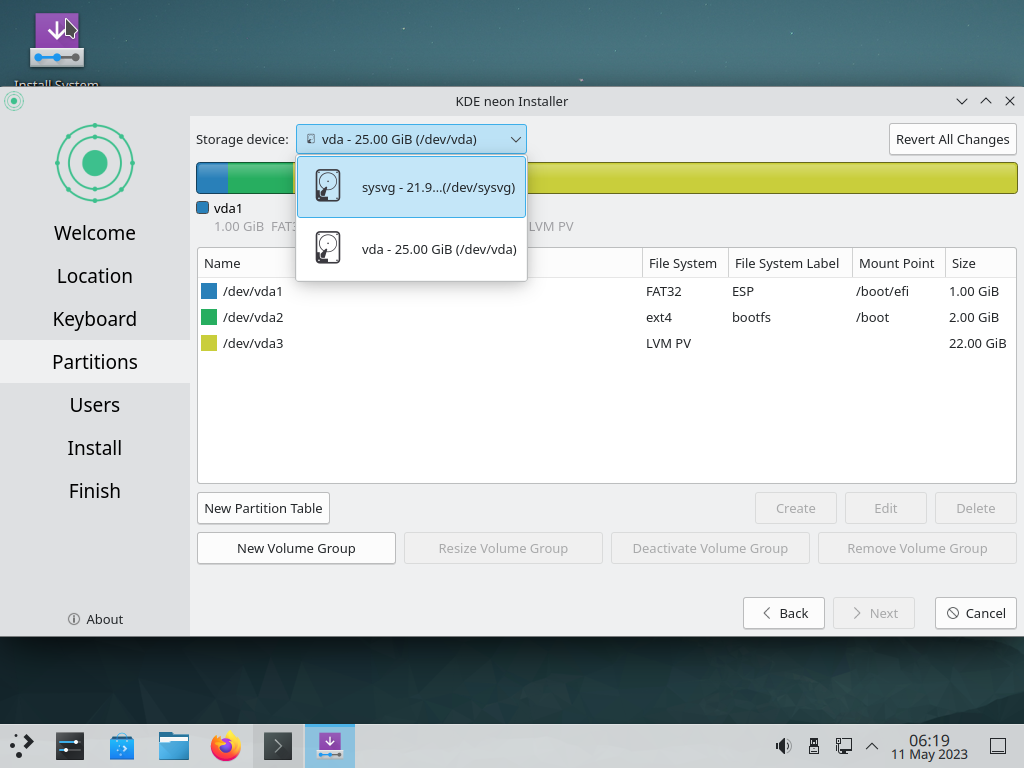1024x768 pixels.
Task: Click the blue vda1 segment in partition bar
Action: coord(212,178)
